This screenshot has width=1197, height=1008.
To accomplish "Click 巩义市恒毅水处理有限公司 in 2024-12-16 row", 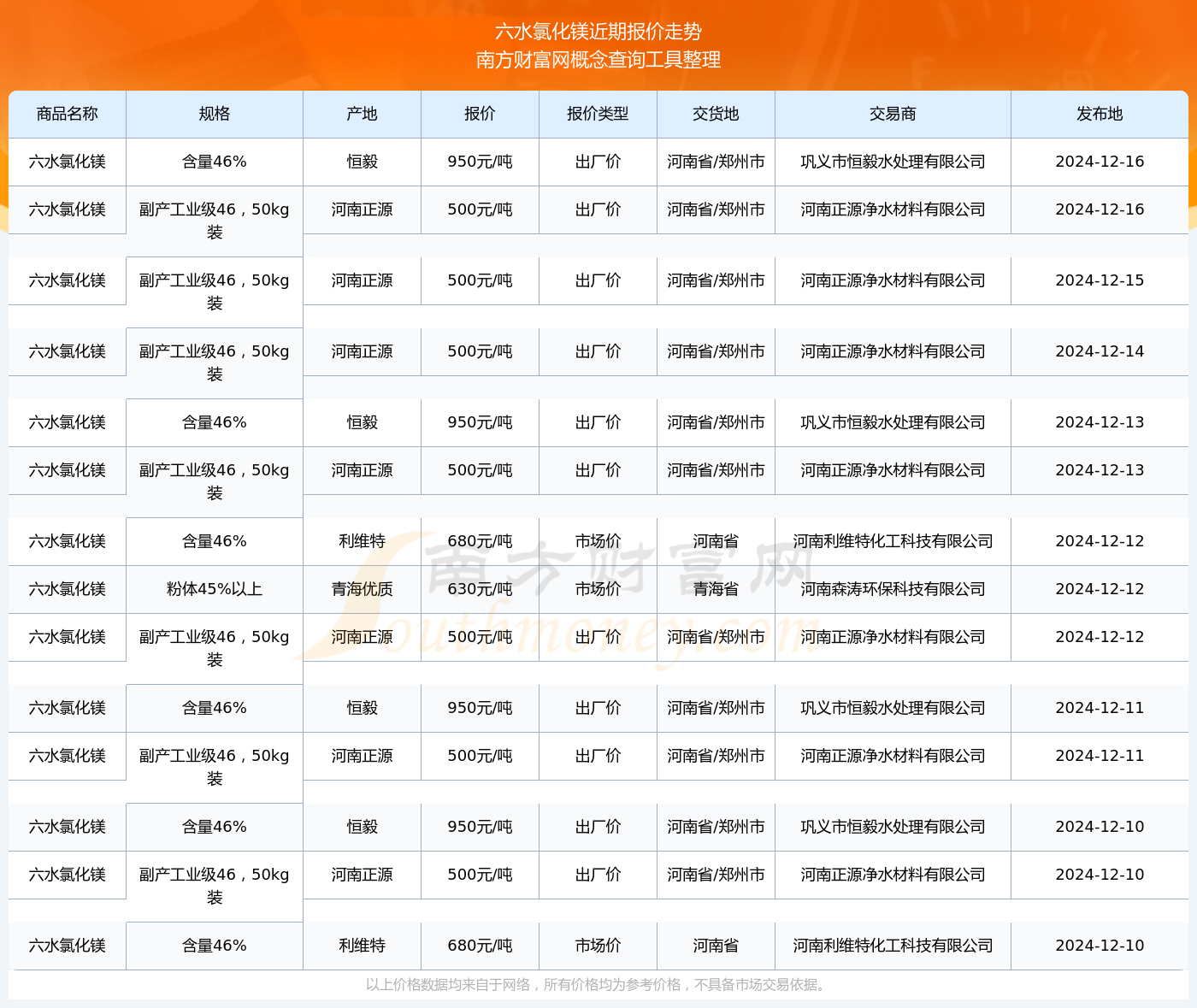I will (893, 162).
